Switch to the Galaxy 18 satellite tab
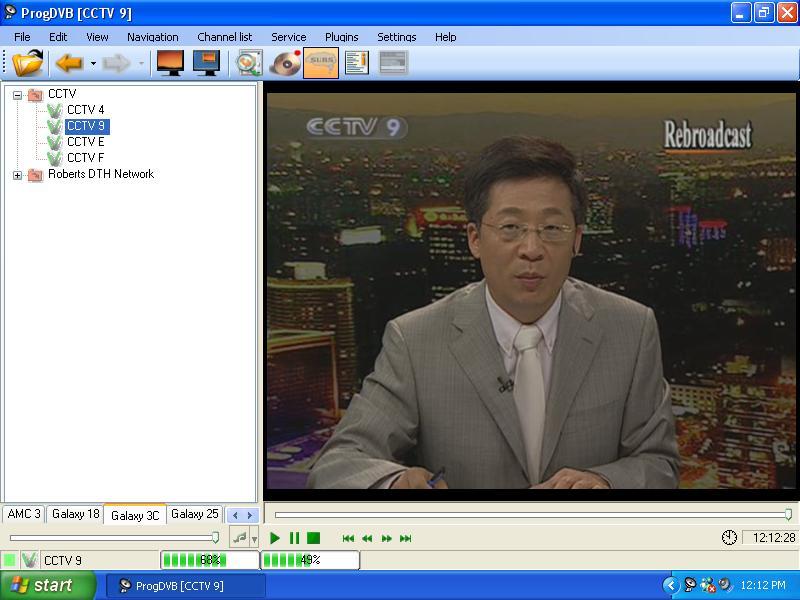800x600 pixels. (76, 514)
